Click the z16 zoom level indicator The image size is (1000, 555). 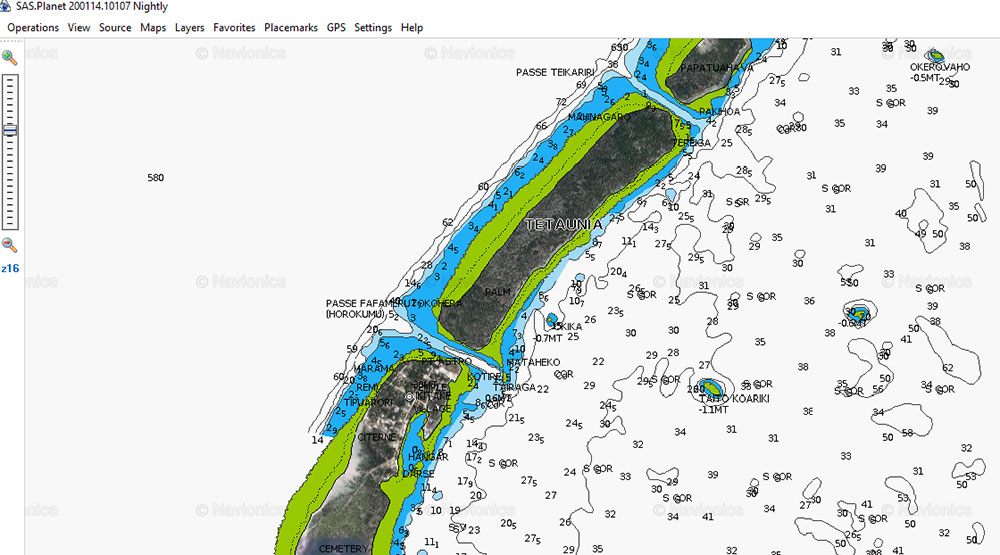click(9, 268)
